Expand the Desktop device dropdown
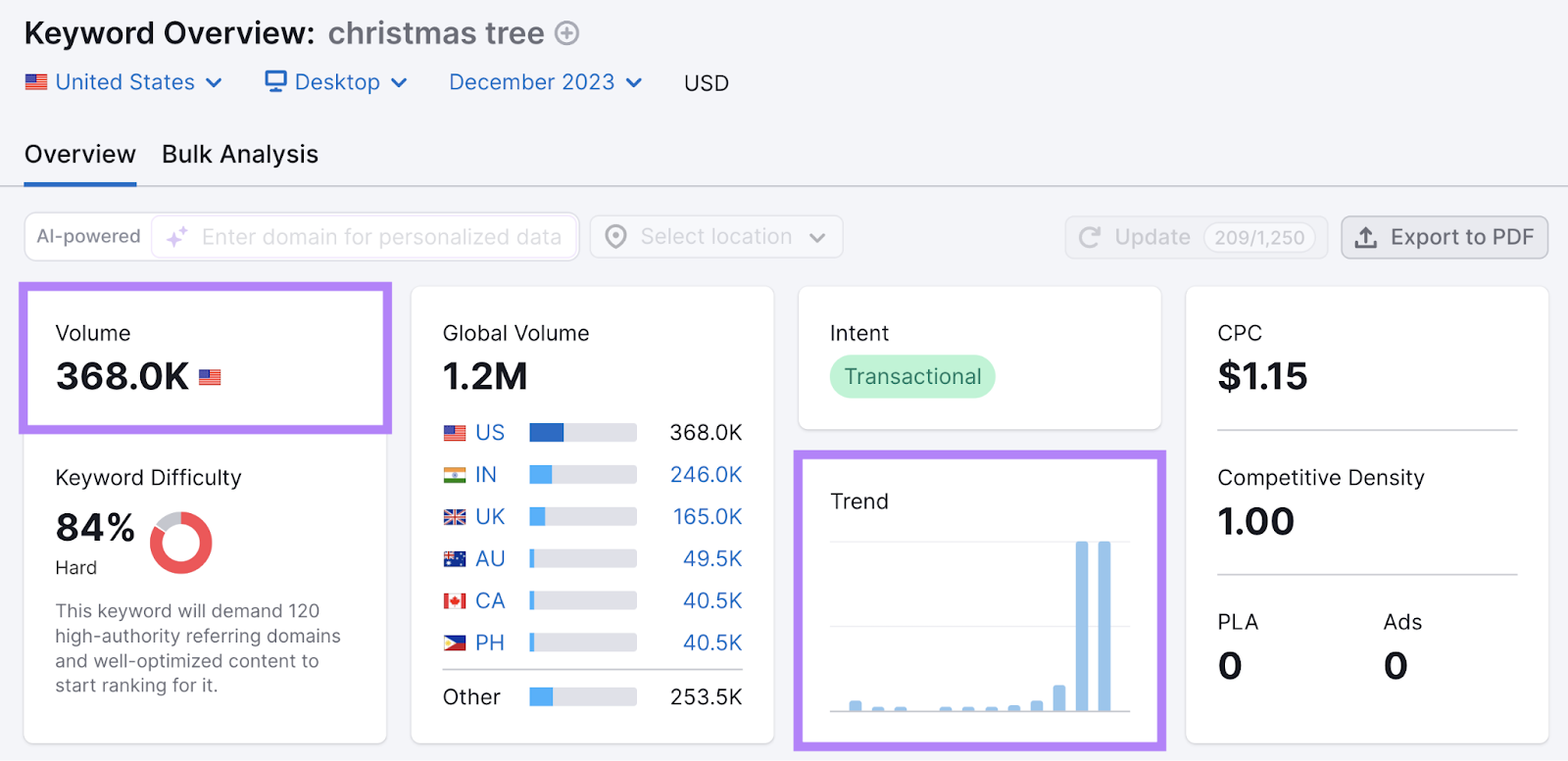Image resolution: width=1568 pixels, height=761 pixels. (336, 82)
